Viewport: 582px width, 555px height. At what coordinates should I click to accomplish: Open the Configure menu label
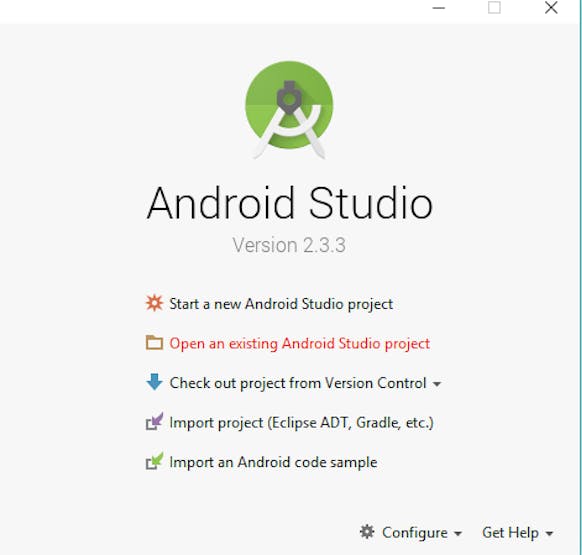tap(415, 533)
